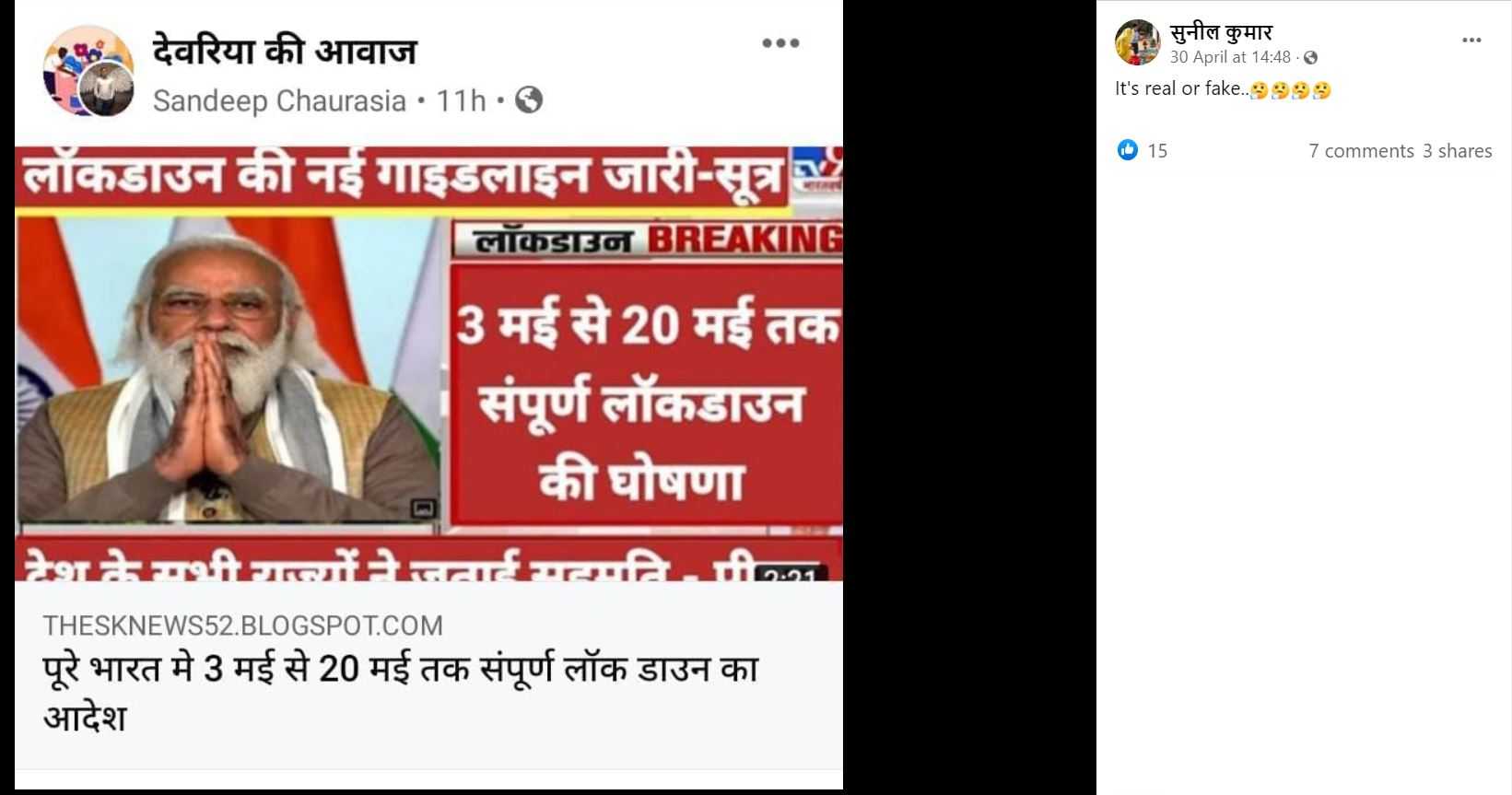Screen dimensions: 1512x795
Task: Click the It's real or fake caption
Action: pos(1223,89)
